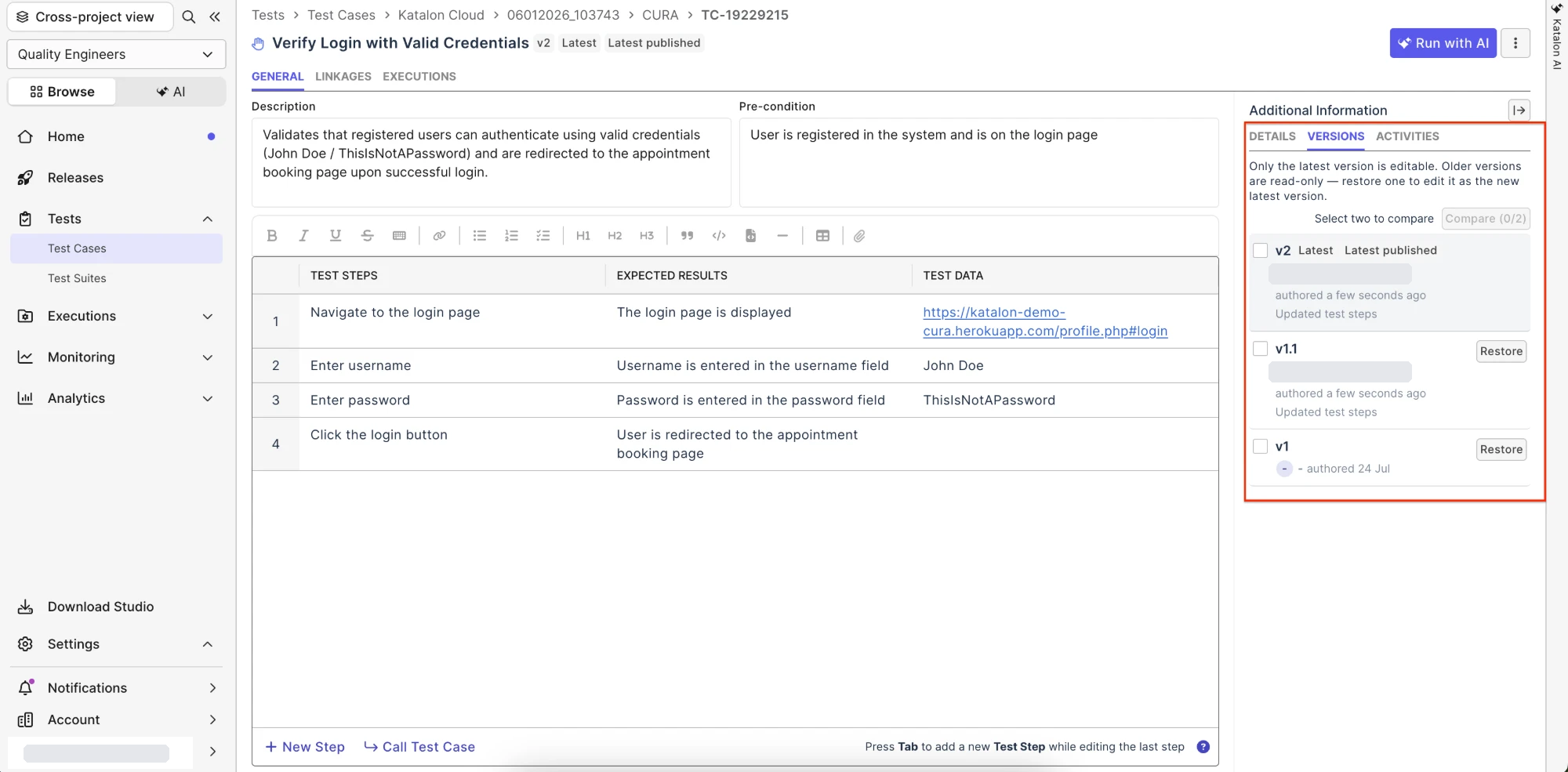Apply the H1 heading style

coord(583,236)
